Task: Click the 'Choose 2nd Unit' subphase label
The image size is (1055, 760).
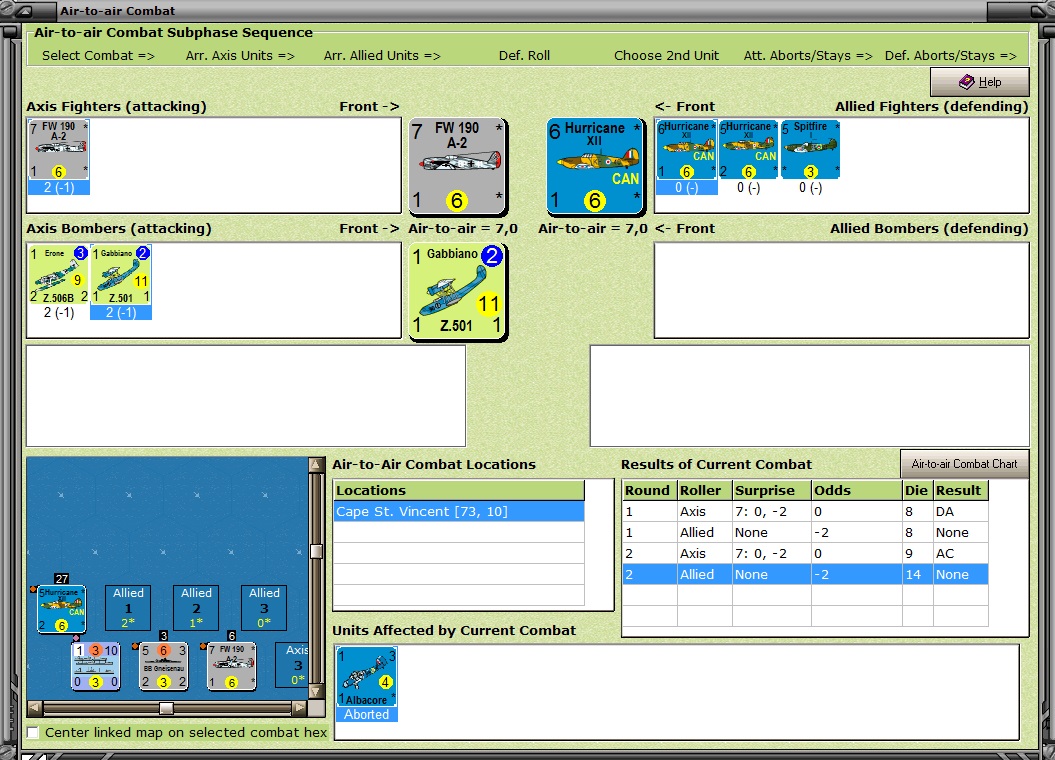Action: pyautogui.click(x=666, y=56)
